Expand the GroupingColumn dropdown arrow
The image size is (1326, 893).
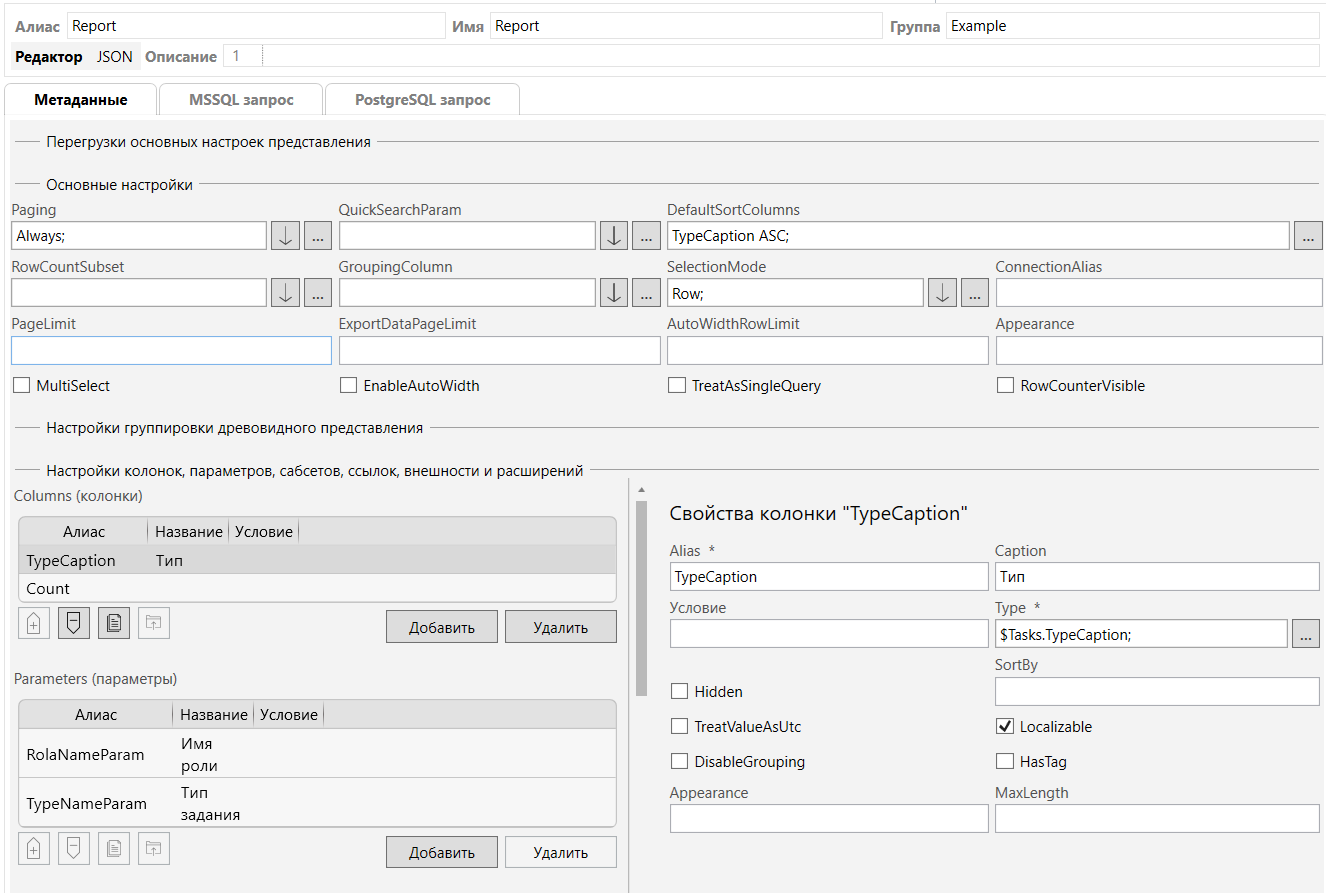point(613,293)
